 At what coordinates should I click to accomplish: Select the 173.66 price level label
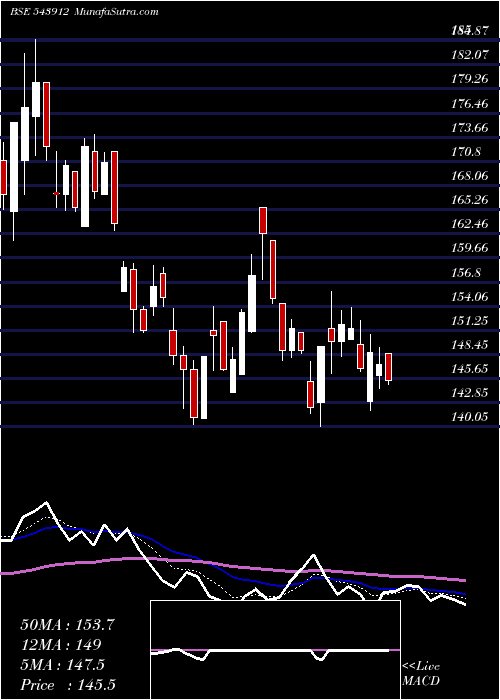click(x=469, y=128)
